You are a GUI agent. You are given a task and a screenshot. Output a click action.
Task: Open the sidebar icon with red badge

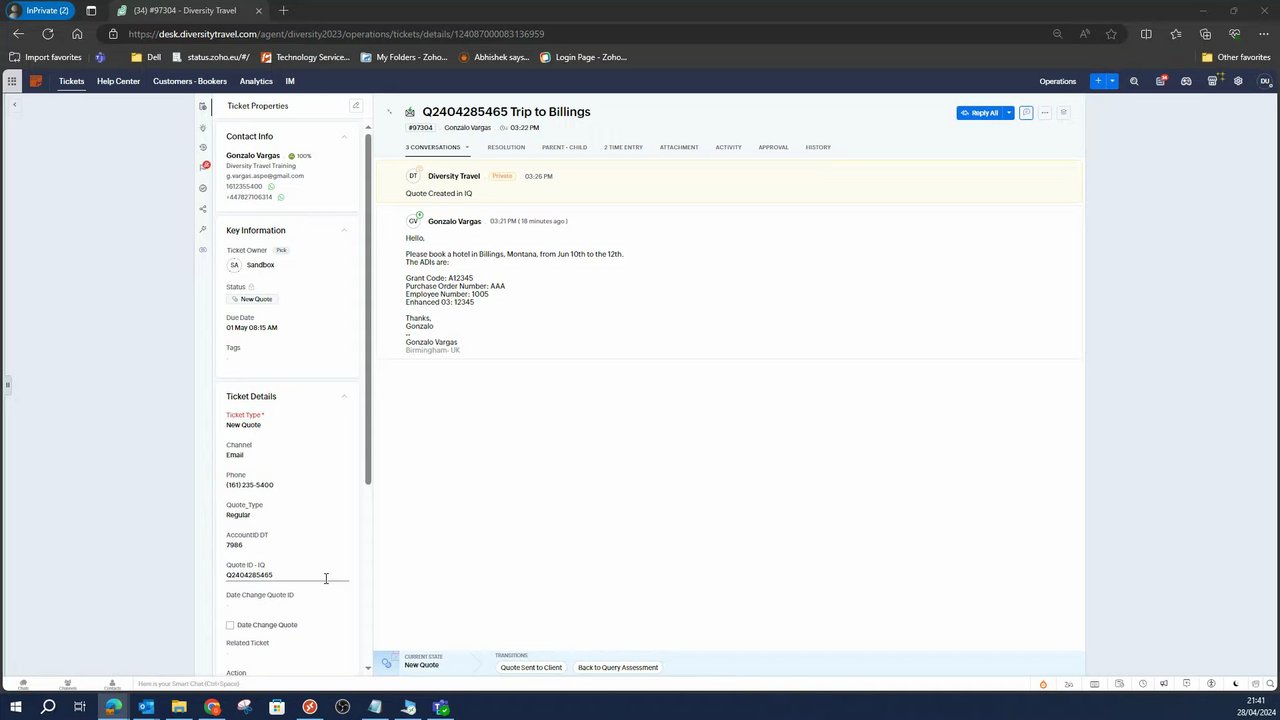203,167
